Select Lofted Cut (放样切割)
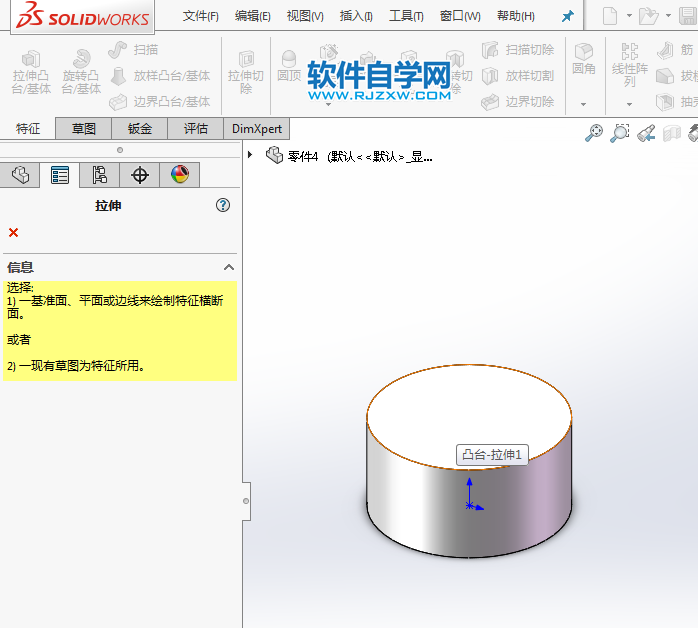The height and width of the screenshot is (628, 698). pos(518,76)
